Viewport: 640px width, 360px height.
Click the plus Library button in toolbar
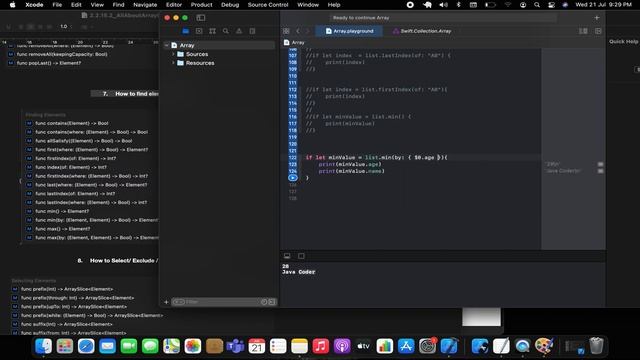(x=597, y=18)
